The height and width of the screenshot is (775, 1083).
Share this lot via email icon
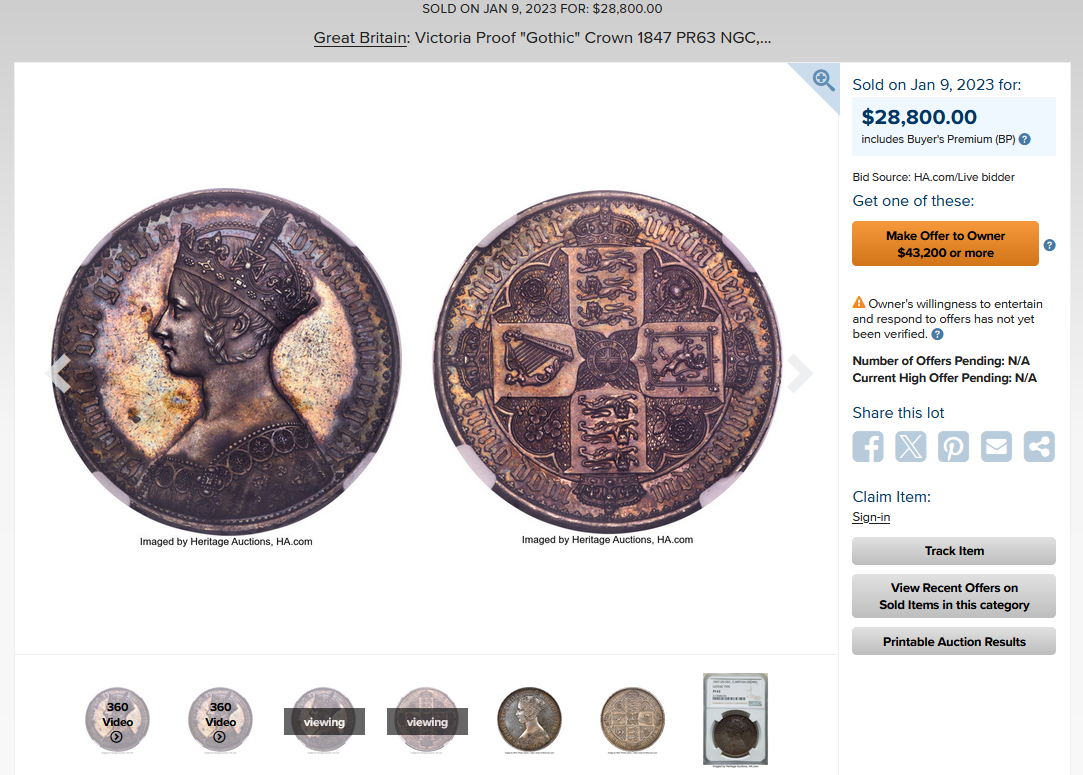996,446
